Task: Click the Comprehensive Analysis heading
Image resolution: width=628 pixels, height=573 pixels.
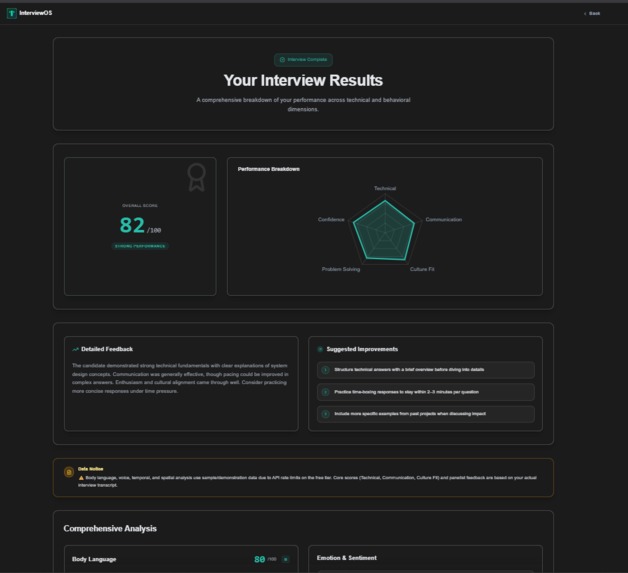Action: 110,529
